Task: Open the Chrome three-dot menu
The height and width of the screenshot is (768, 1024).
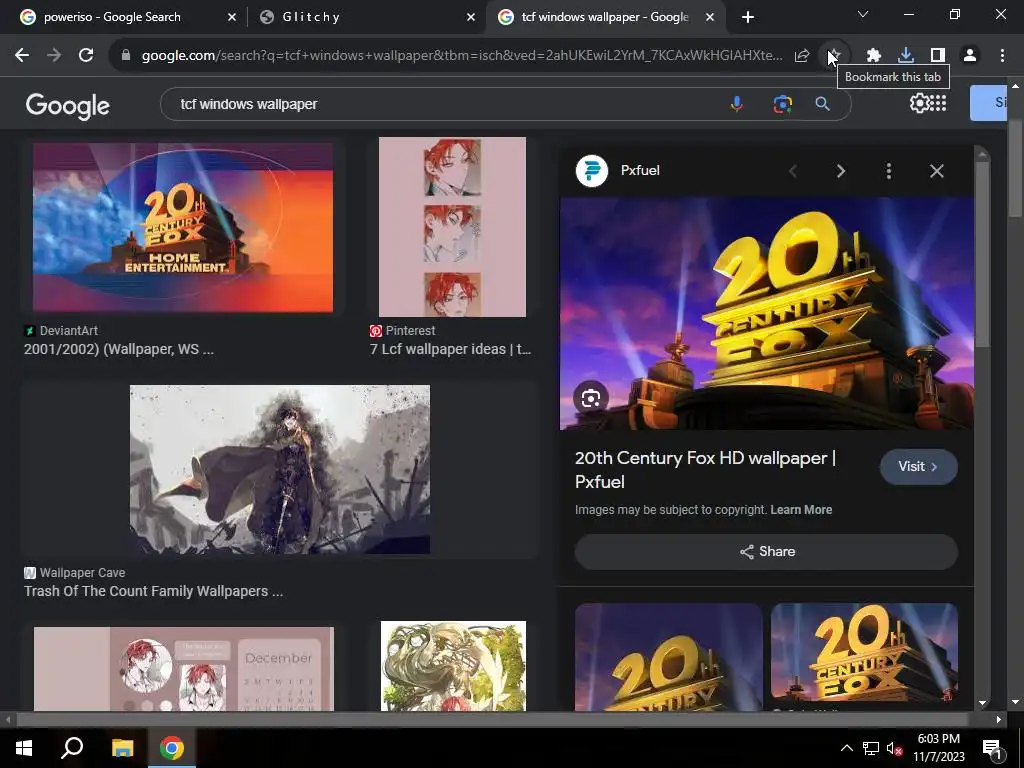Action: click(x=1002, y=56)
